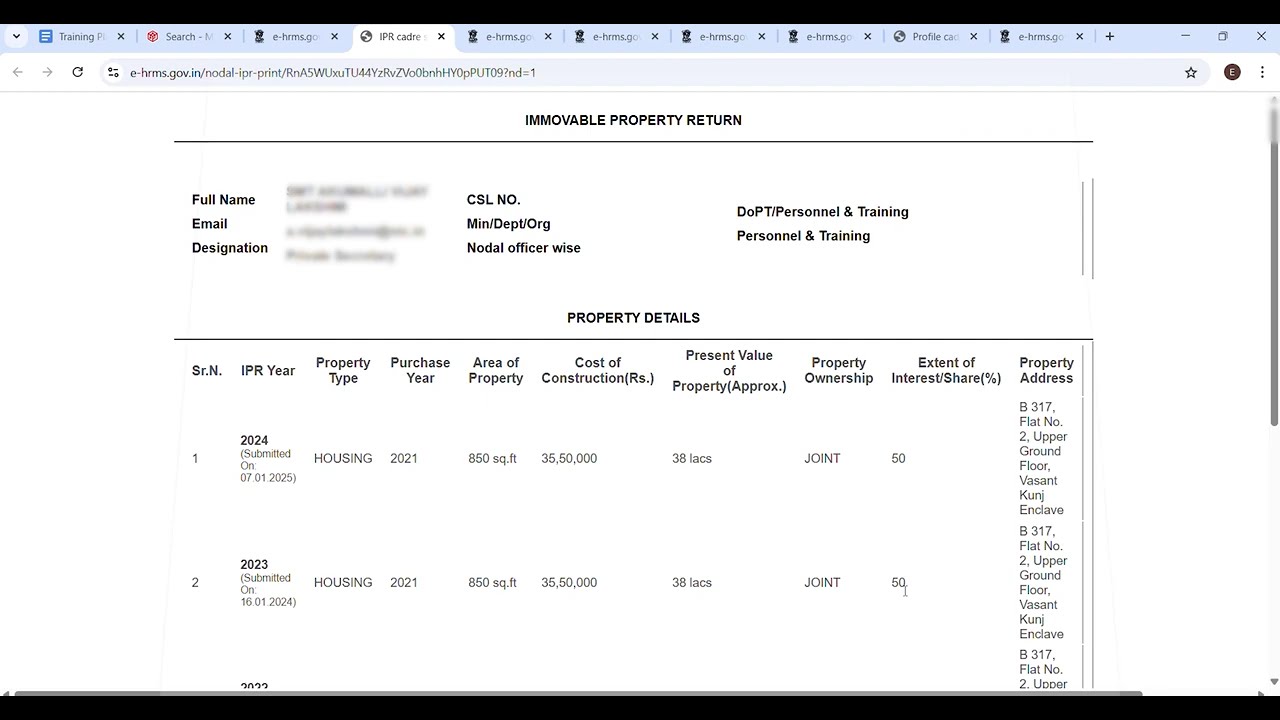The height and width of the screenshot is (720, 1280).
Task: Open the tab search dropdown arrow
Action: tap(16, 36)
